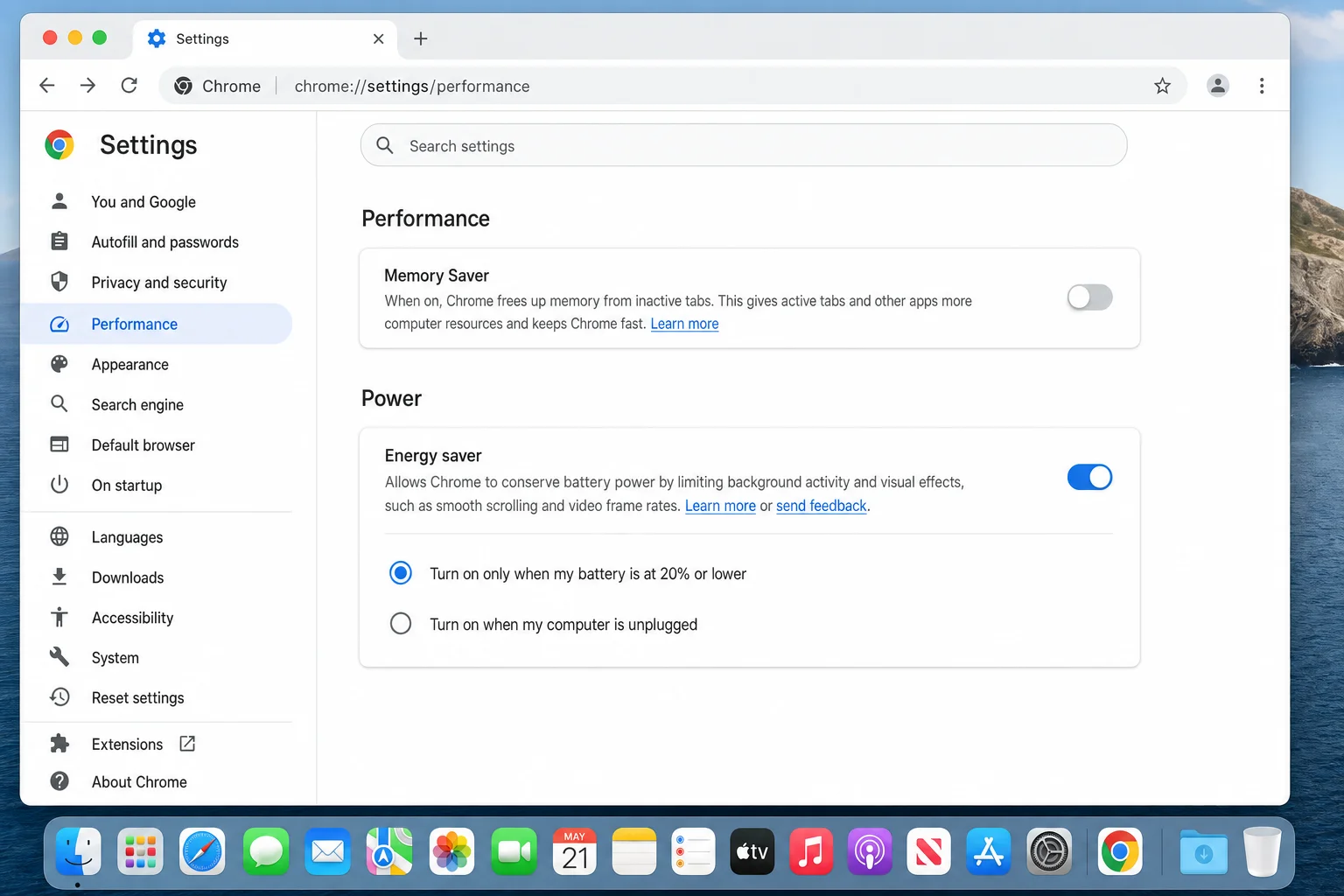This screenshot has height=896, width=1344.
Task: Open Default browser section
Action: click(x=156, y=444)
